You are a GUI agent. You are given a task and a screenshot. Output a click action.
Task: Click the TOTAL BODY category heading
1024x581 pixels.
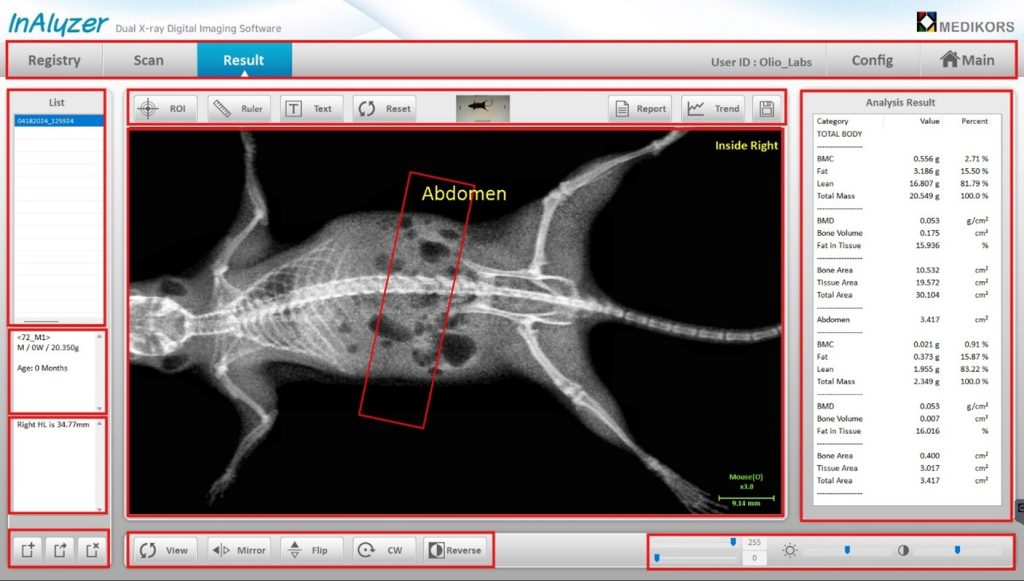click(x=839, y=134)
